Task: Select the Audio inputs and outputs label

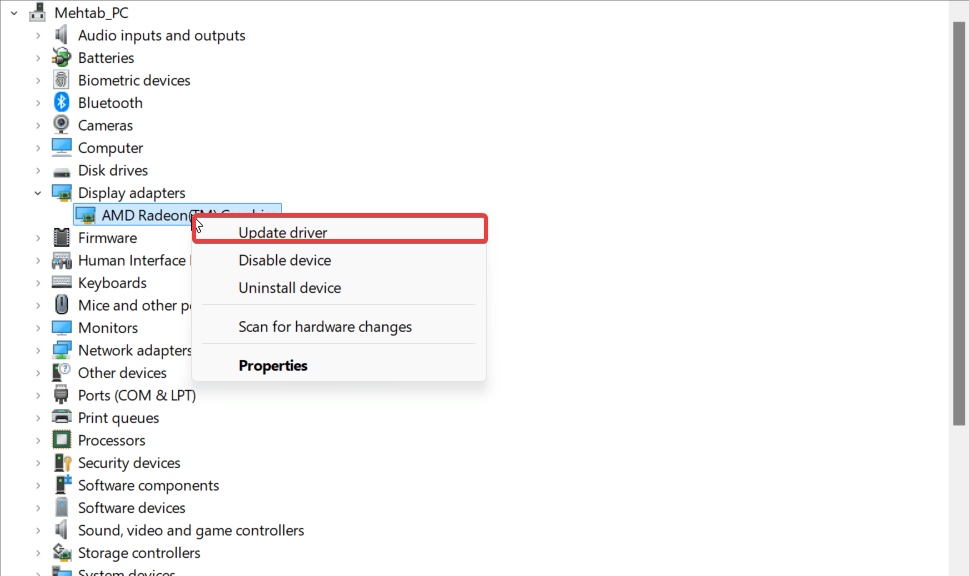Action: click(x=161, y=35)
